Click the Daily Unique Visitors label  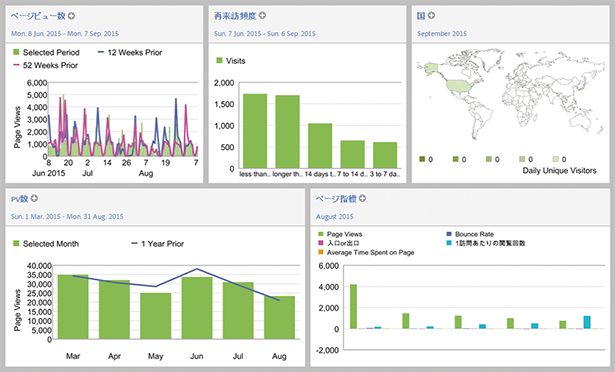tap(559, 171)
